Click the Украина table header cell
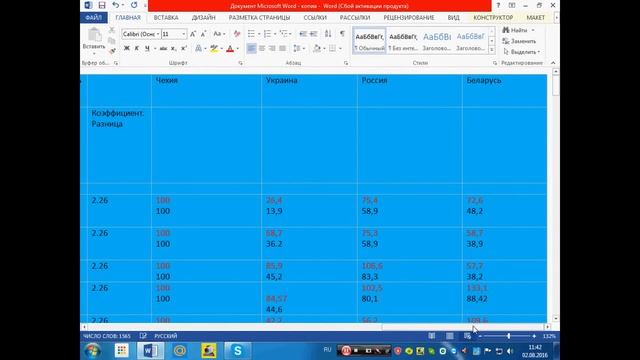Viewport: 640px width, 360px height. pyautogui.click(x=309, y=91)
